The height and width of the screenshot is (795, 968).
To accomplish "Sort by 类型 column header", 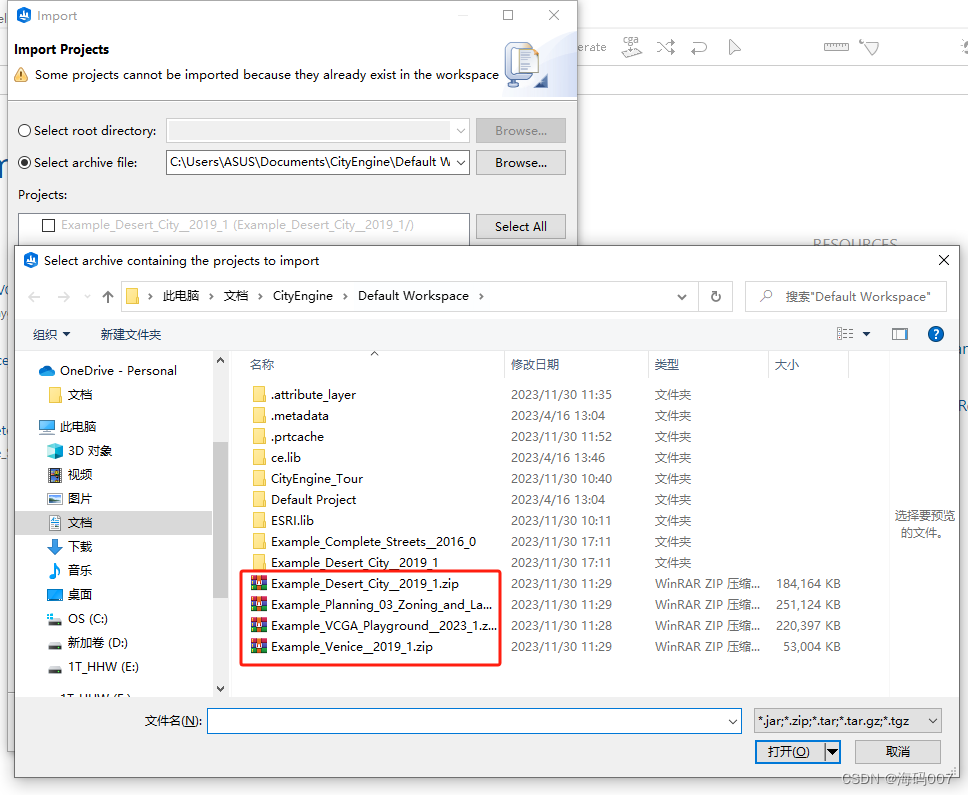I will coord(667,365).
